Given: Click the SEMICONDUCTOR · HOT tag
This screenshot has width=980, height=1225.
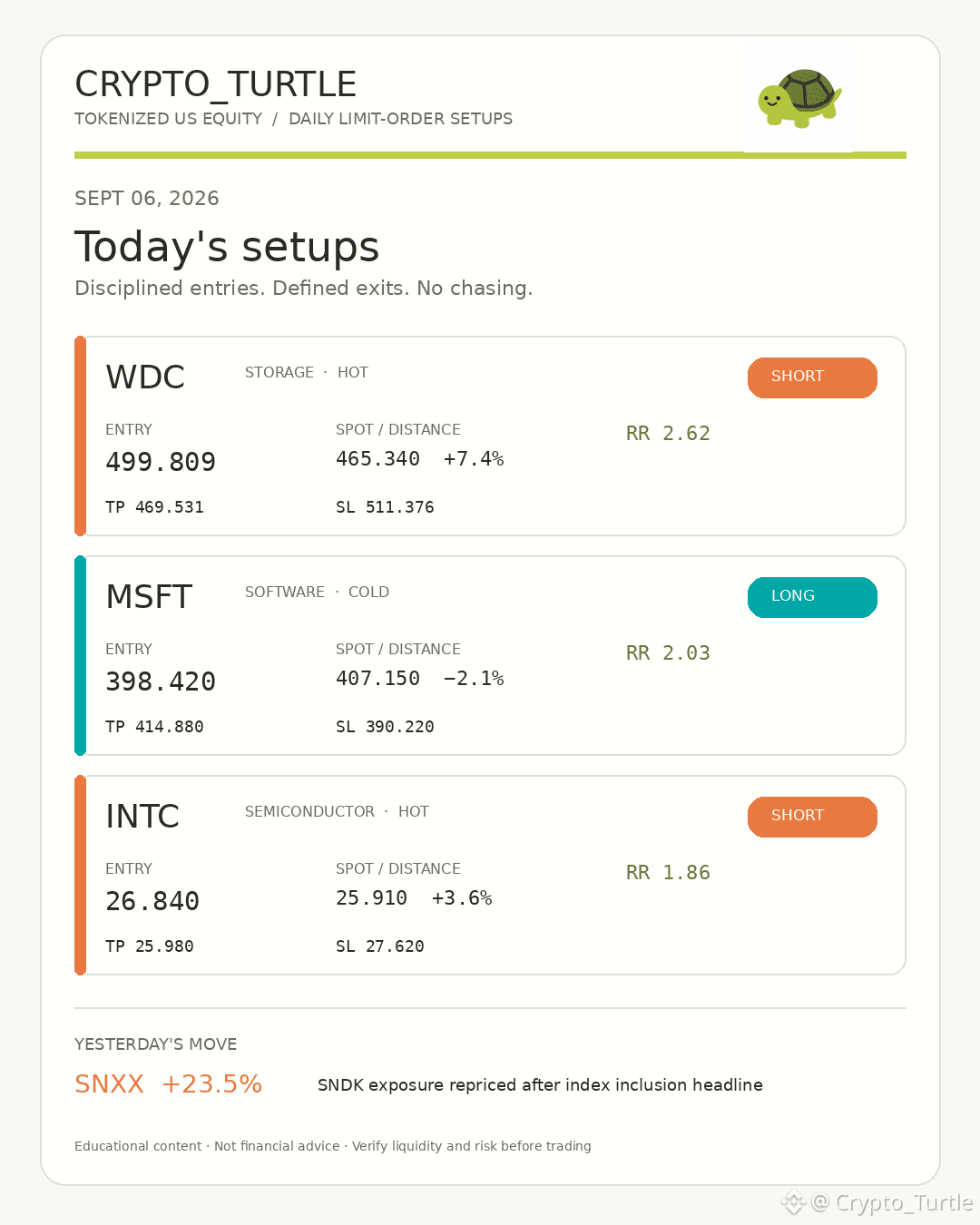Looking at the screenshot, I should (x=337, y=812).
